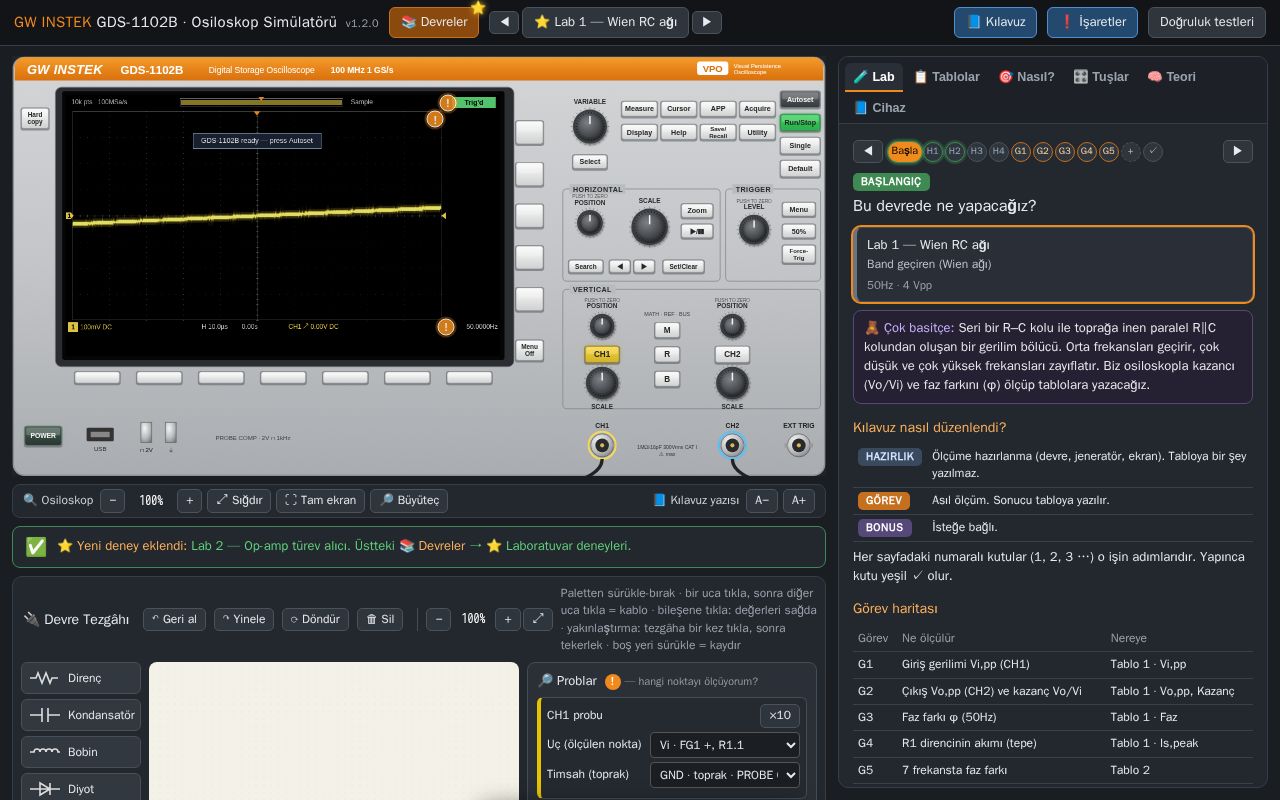Switch to the Nasıl? tab
This screenshot has height=800, width=1280.
(x=1026, y=77)
